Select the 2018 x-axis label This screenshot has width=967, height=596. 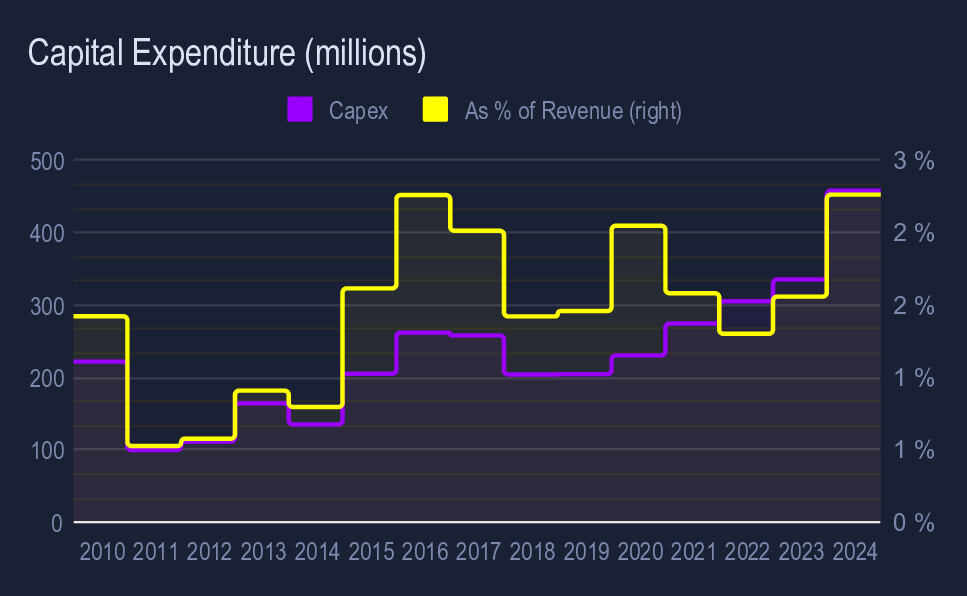pyautogui.click(x=532, y=552)
